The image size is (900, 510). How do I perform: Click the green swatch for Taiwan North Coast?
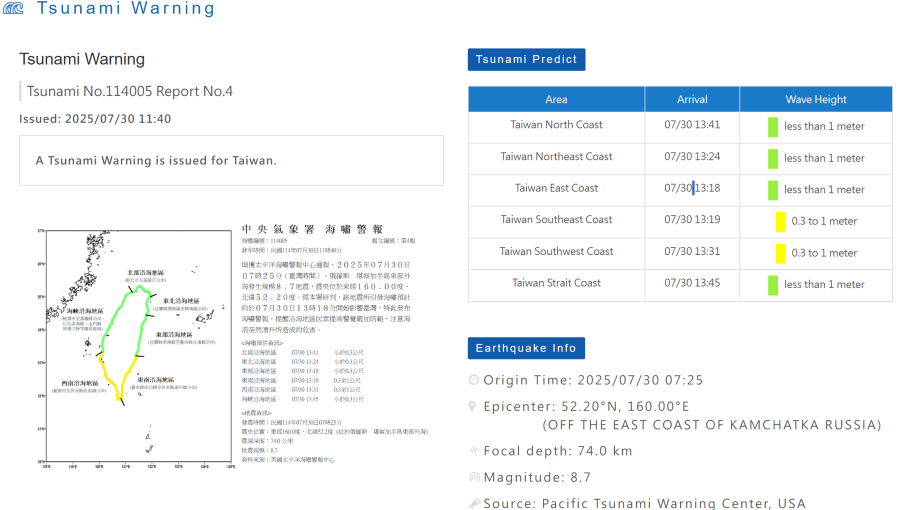(772, 127)
